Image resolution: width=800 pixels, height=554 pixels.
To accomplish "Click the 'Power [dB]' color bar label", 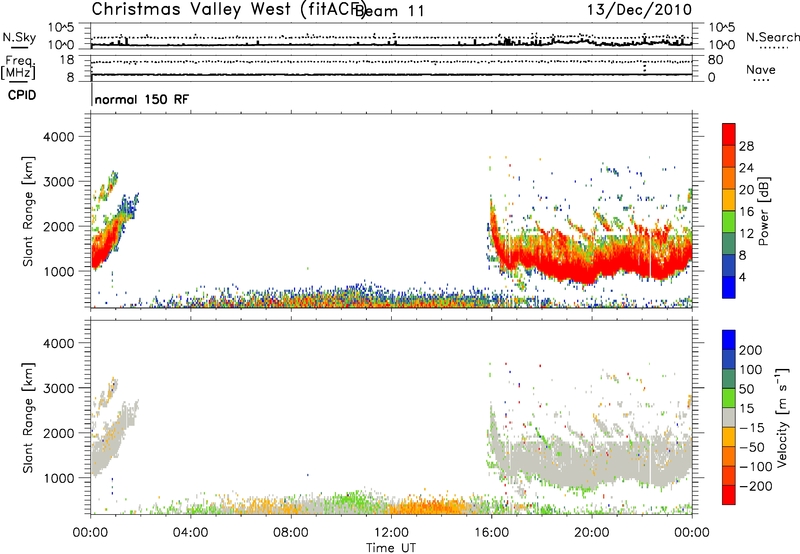I will pos(763,211).
